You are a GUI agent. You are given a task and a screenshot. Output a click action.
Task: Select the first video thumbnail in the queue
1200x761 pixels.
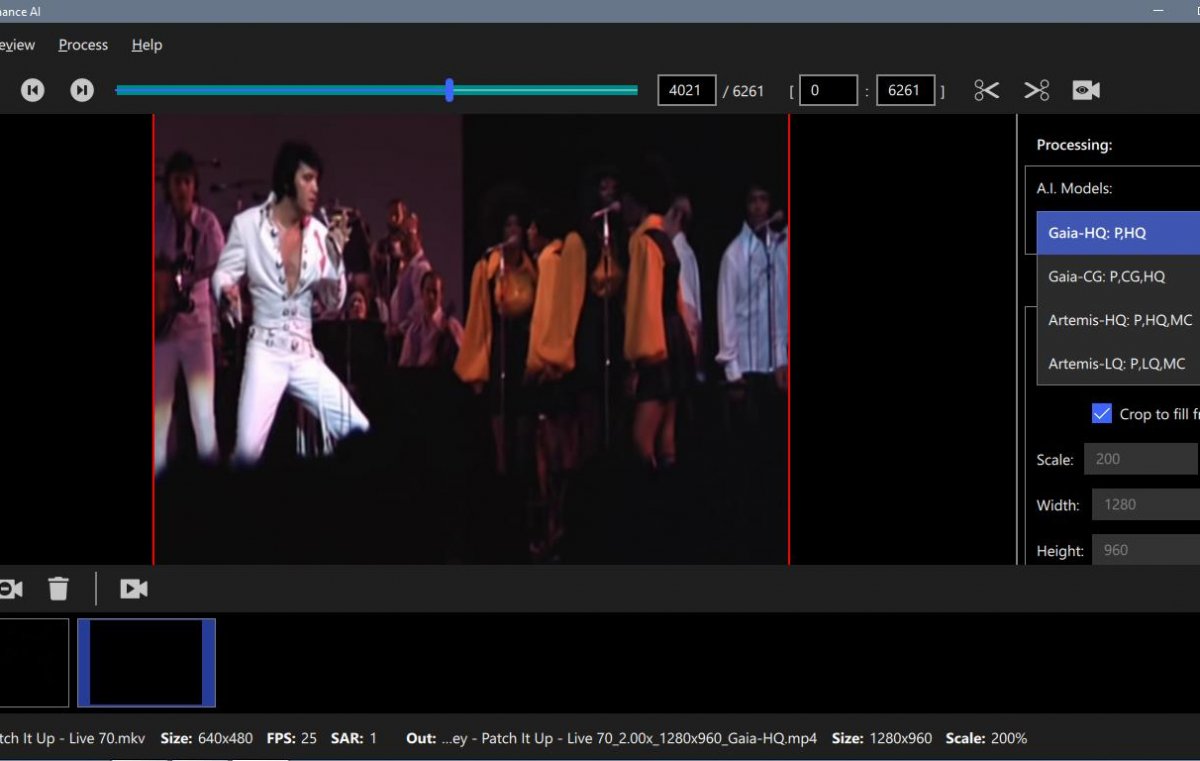(x=34, y=663)
